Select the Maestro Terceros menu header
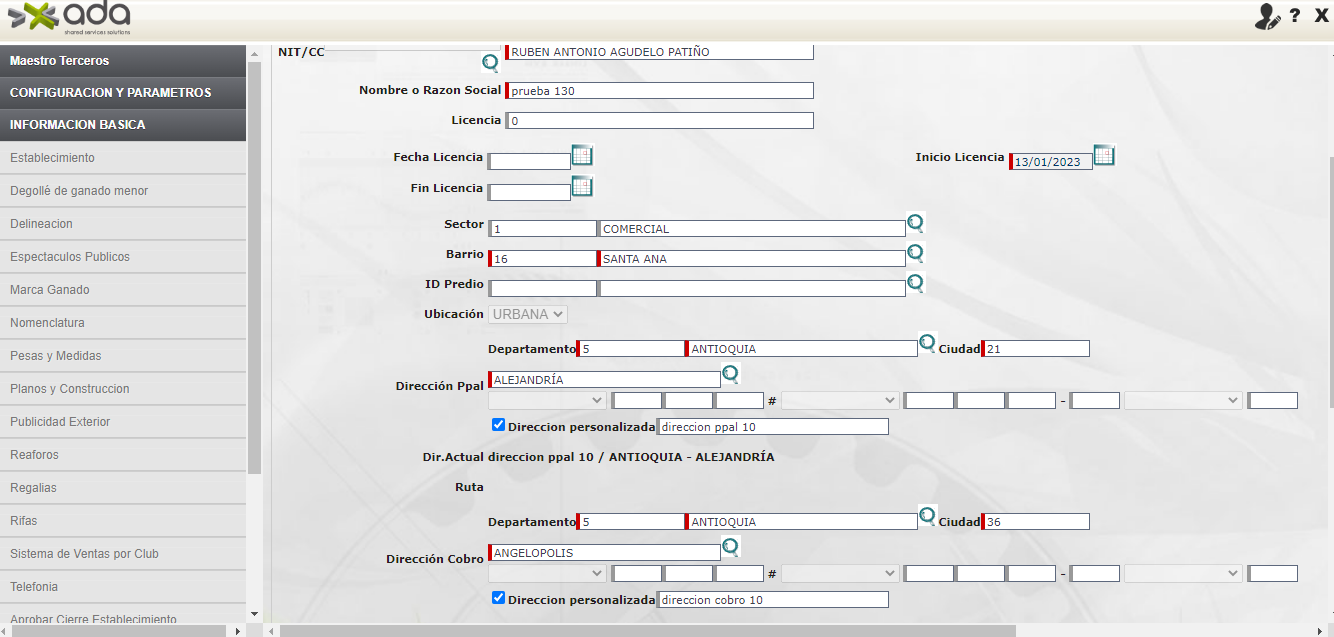The height and width of the screenshot is (637, 1334). [x=123, y=61]
